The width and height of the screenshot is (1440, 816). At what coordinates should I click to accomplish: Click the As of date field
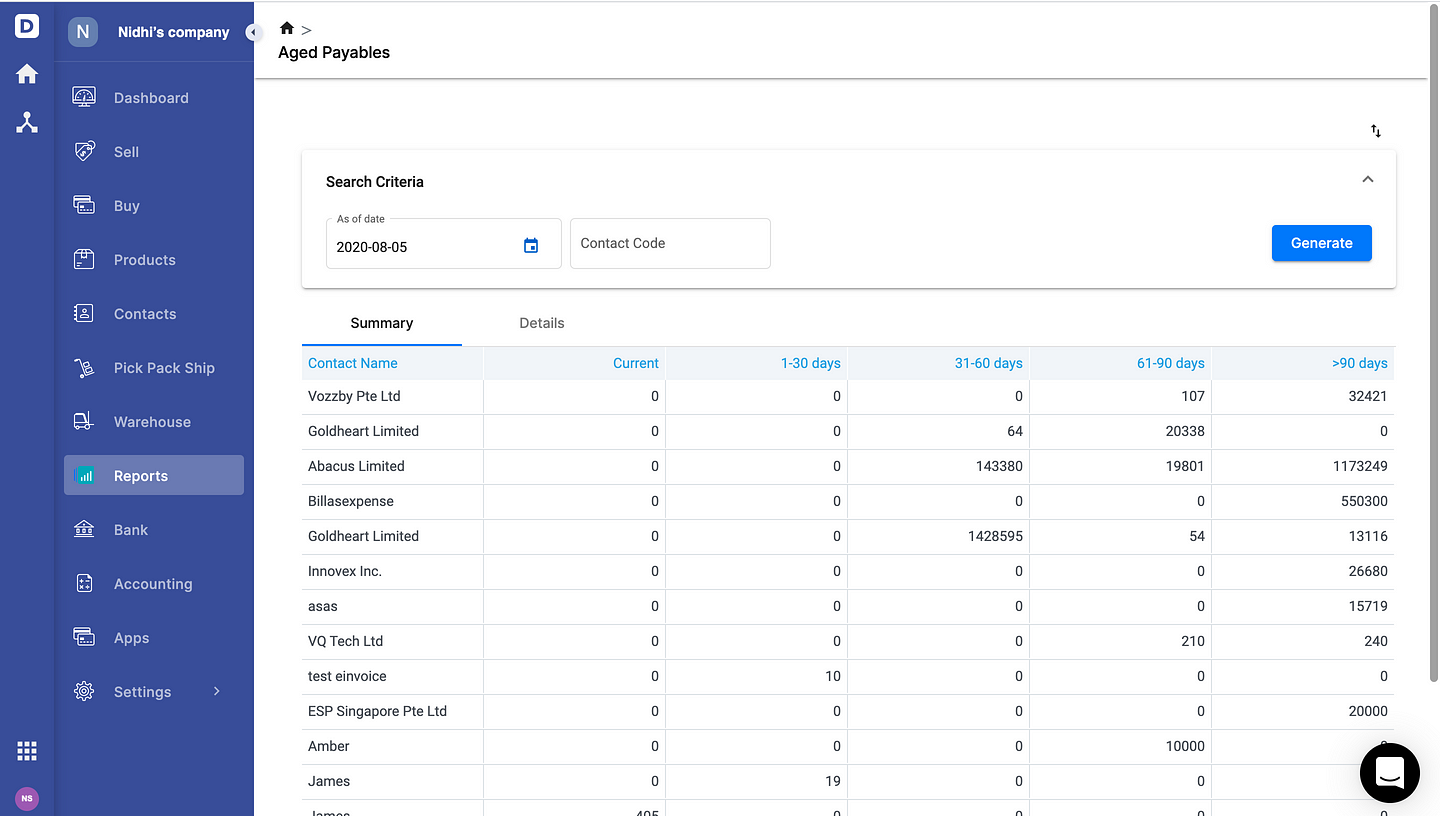tap(444, 243)
